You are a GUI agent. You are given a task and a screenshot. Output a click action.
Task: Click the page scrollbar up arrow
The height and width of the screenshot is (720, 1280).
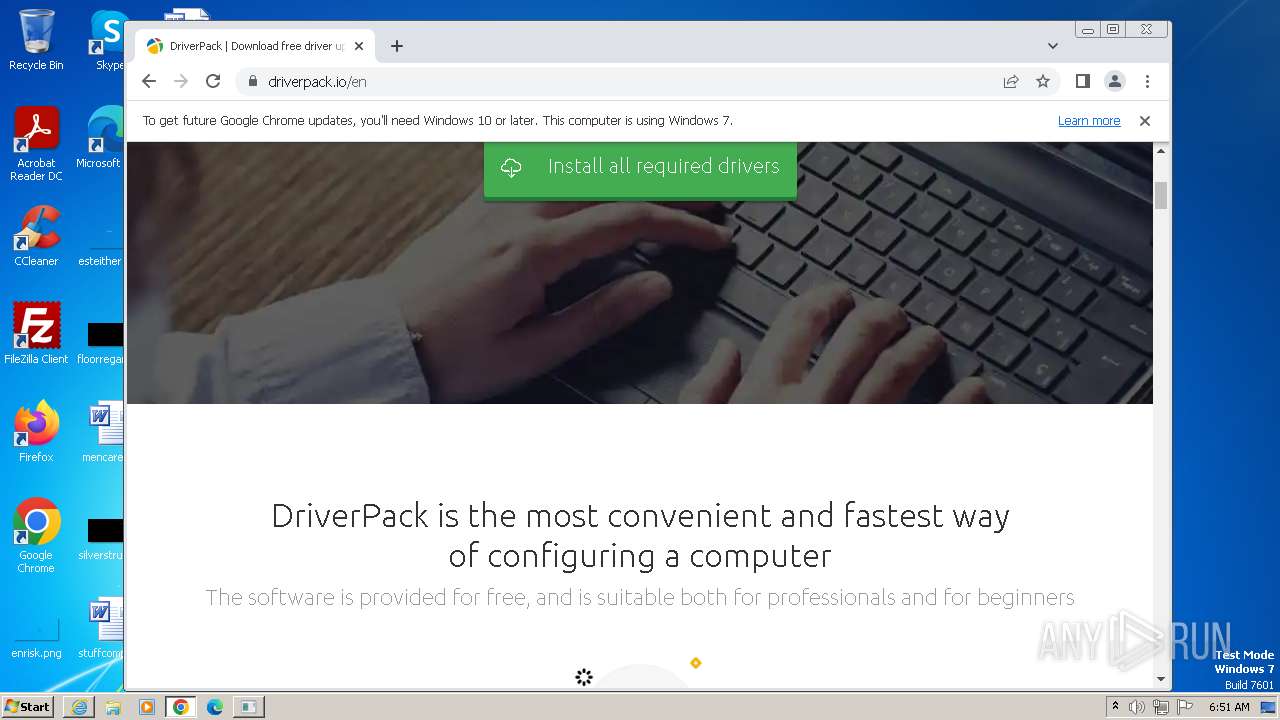tap(1161, 151)
